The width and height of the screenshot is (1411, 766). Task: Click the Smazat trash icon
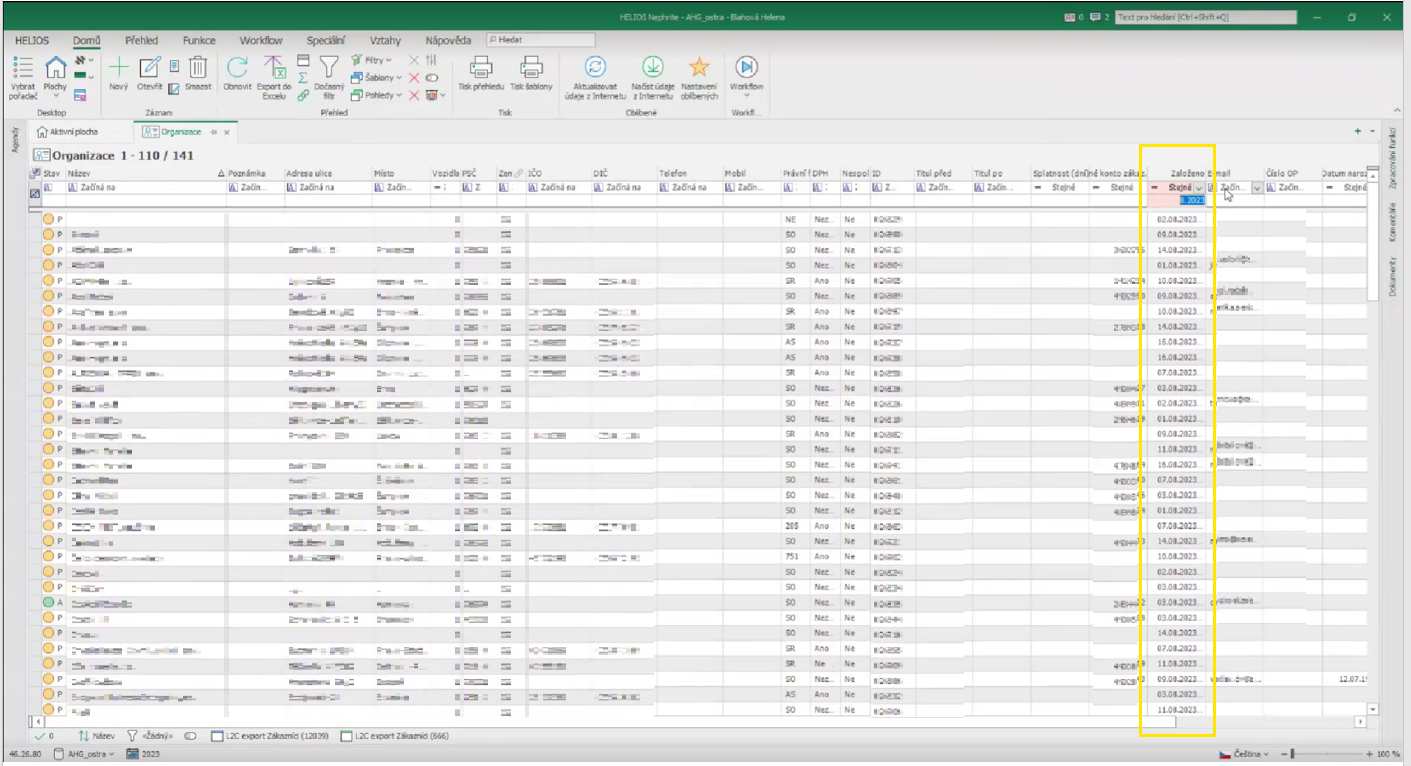tap(198, 68)
